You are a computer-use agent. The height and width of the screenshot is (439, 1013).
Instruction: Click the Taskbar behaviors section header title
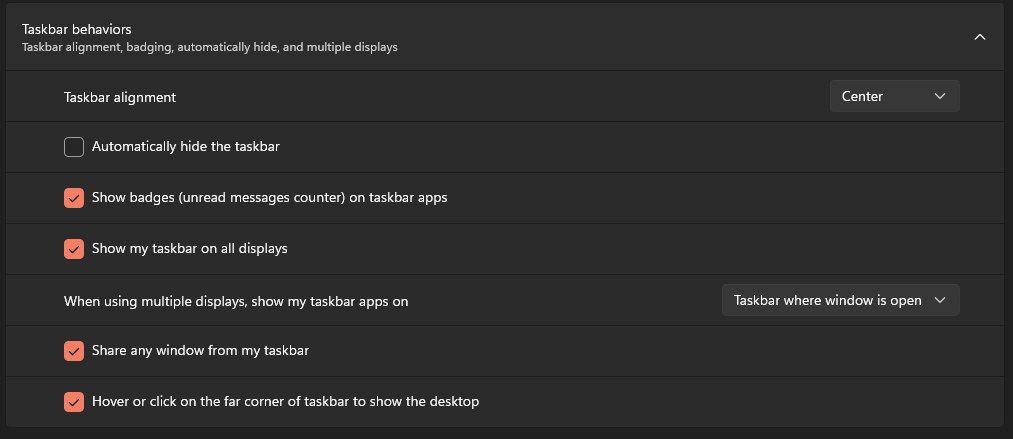(76, 29)
